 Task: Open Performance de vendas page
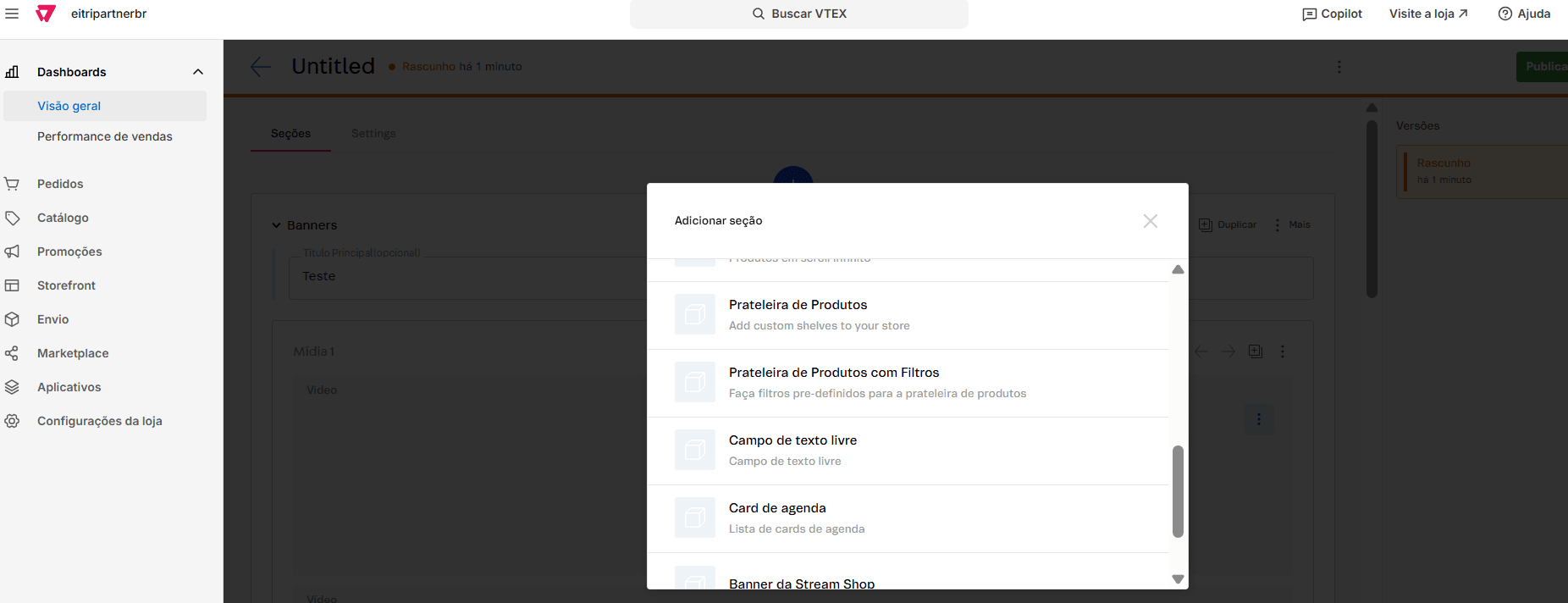coord(104,136)
